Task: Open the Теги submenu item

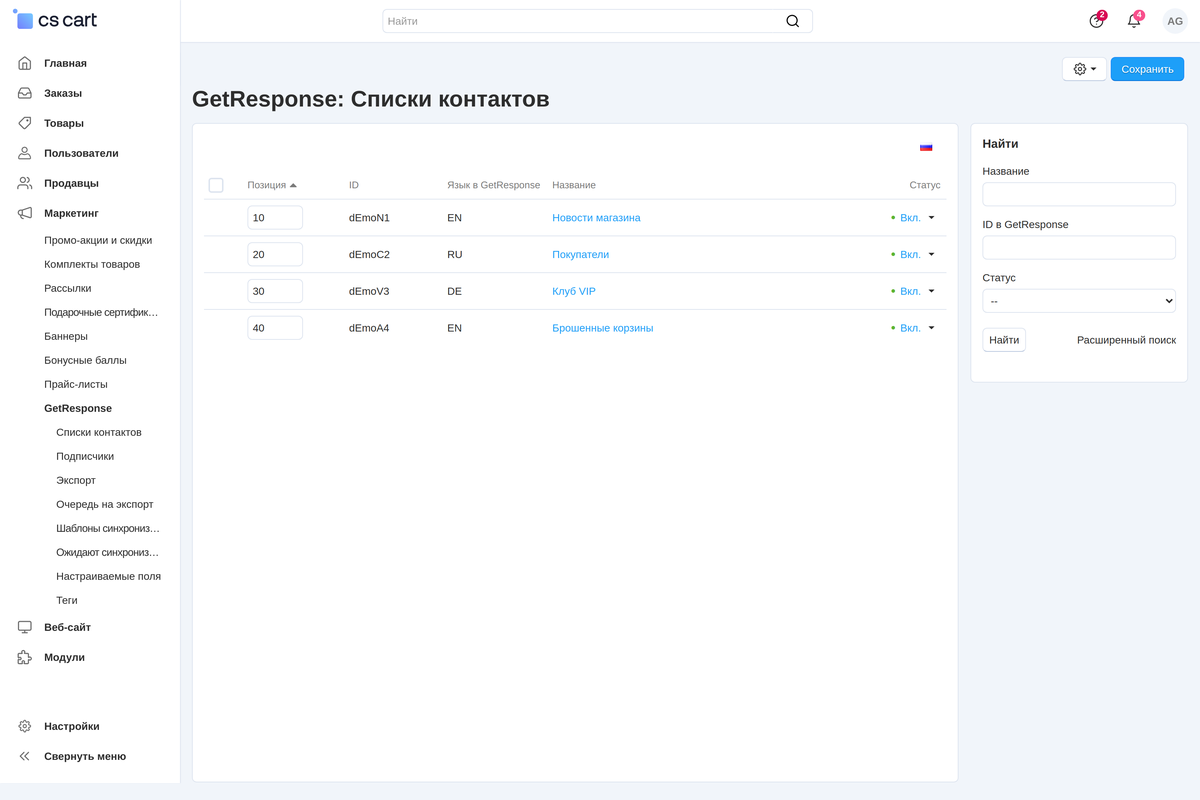Action: click(67, 601)
